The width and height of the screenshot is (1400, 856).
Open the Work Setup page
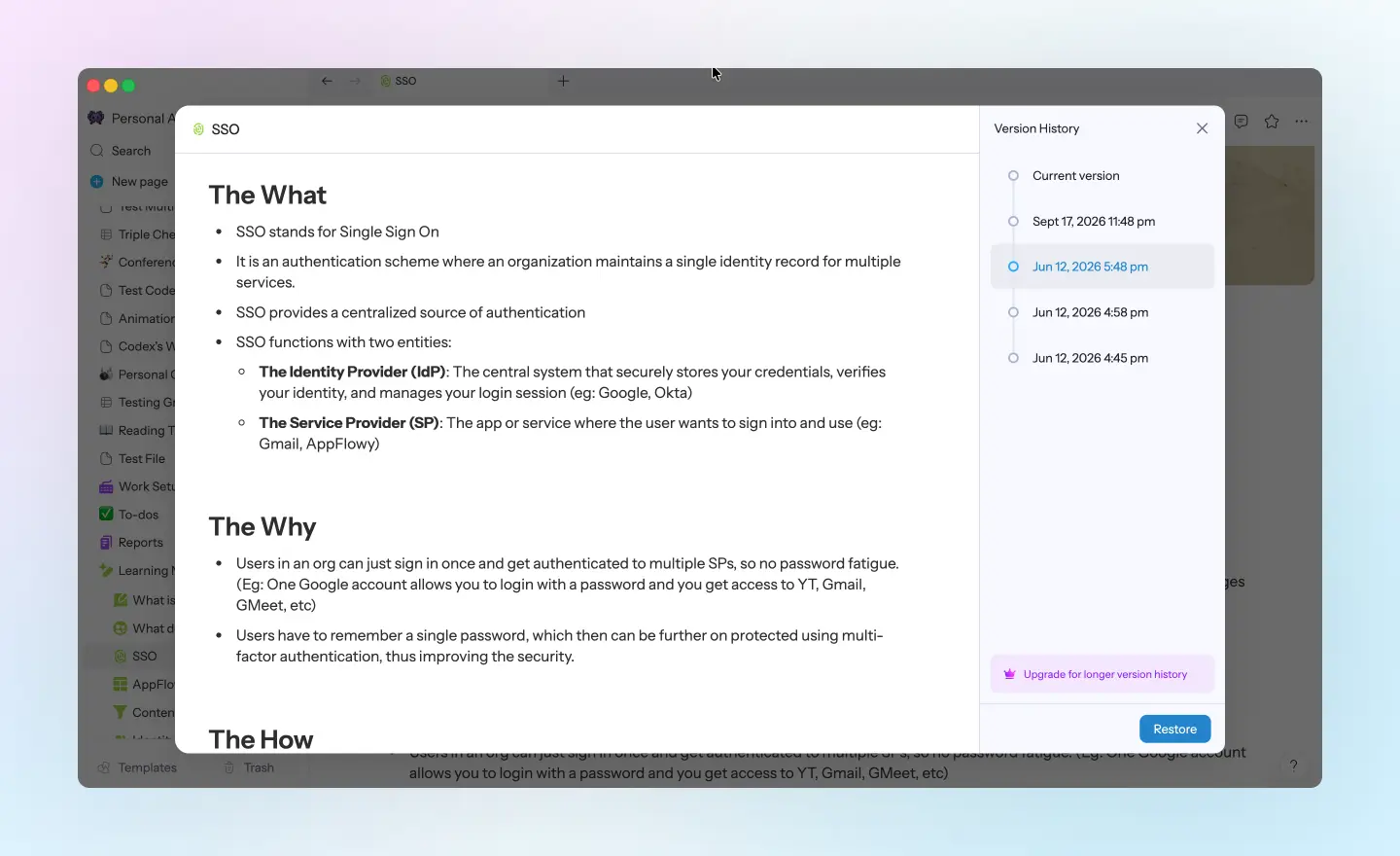point(137,486)
